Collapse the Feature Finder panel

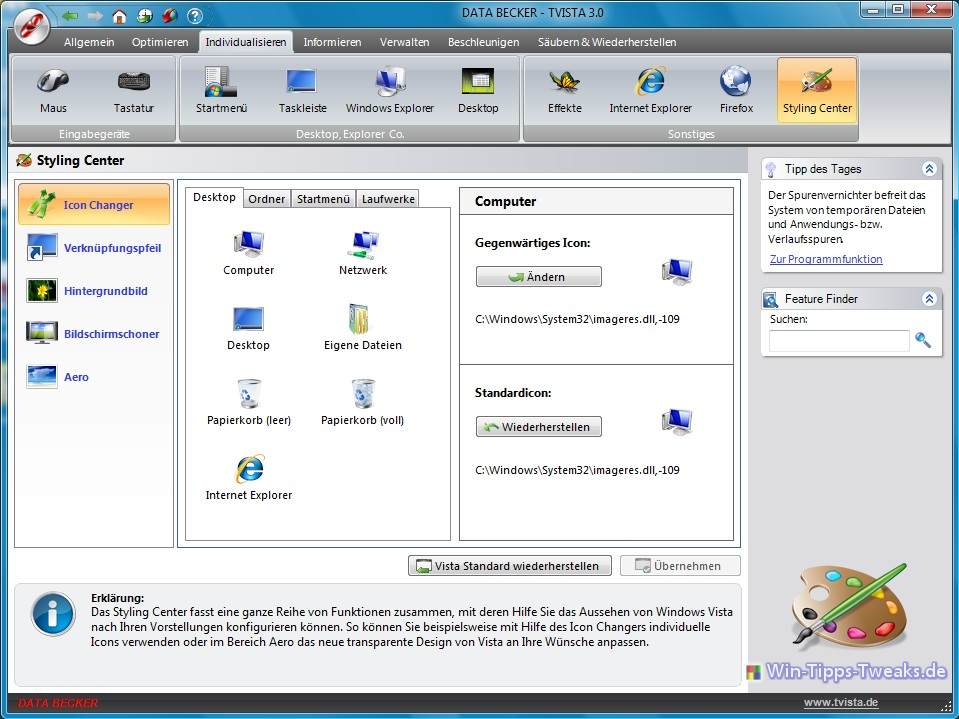[929, 298]
